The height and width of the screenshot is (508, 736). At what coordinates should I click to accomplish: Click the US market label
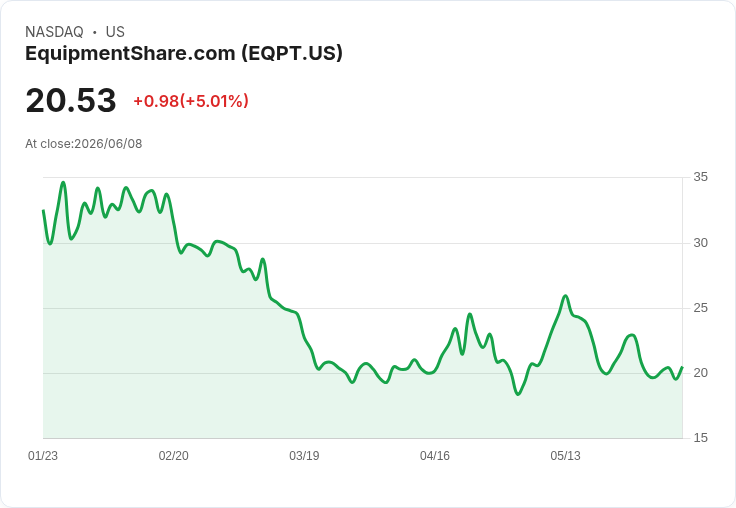click(115, 32)
